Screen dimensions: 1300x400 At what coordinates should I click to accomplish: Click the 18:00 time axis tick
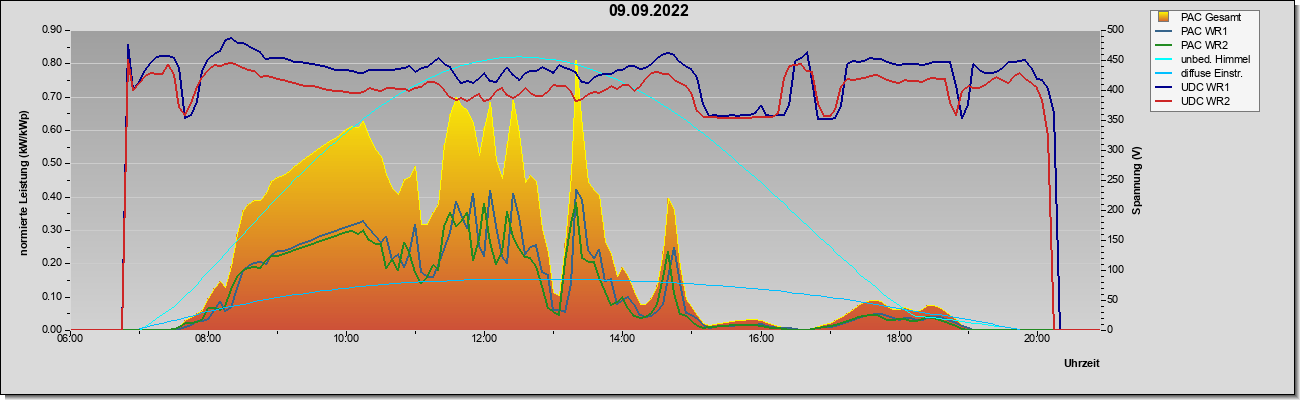(898, 338)
